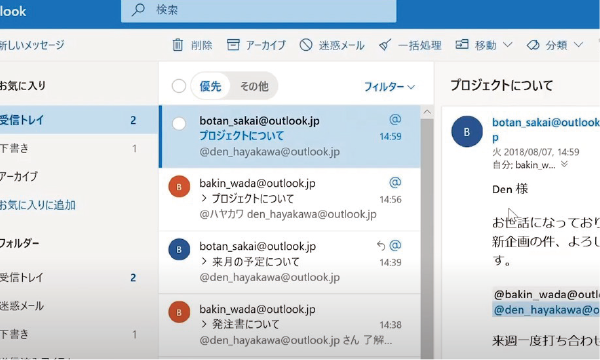Viewport: 600px width, 360px height.
Task: Select favorites 受信トレイ folder
Action: 79,120
